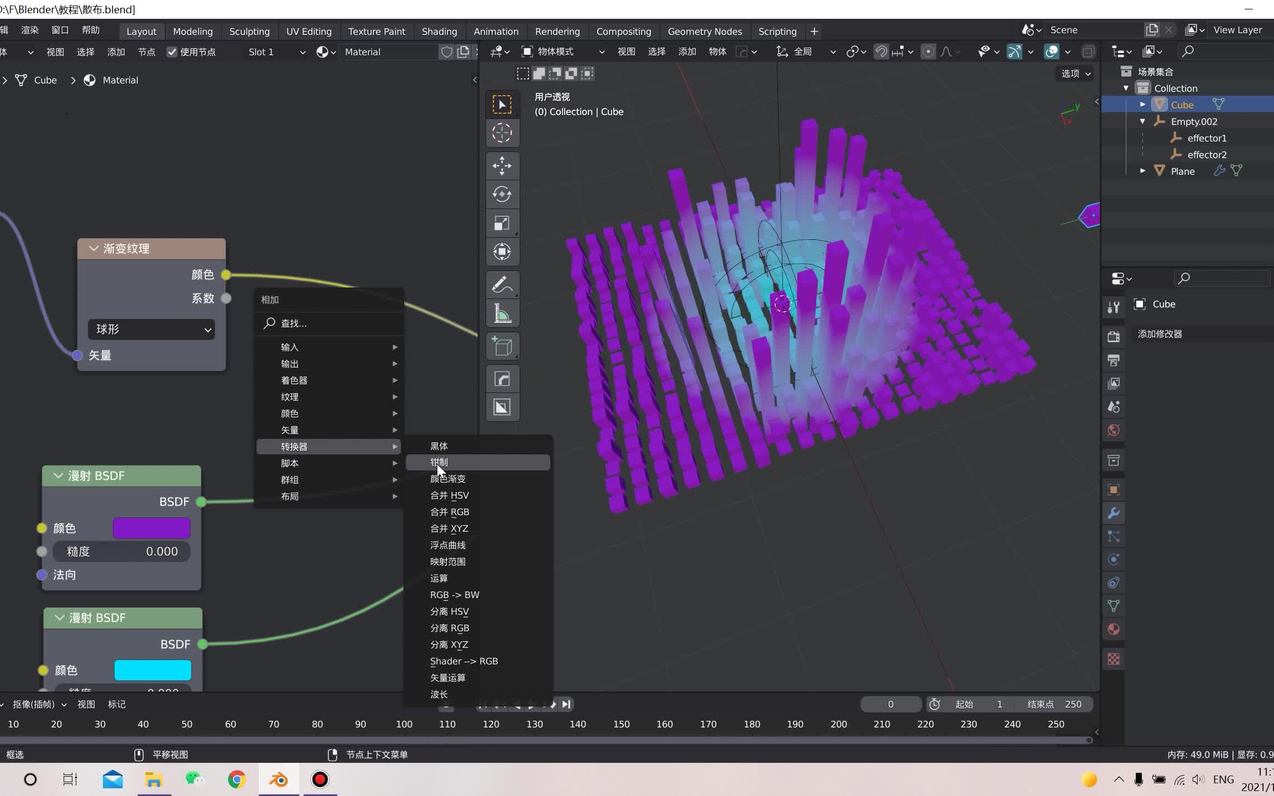Switch to the Shading workspace tab
The image size is (1274, 796).
click(439, 31)
